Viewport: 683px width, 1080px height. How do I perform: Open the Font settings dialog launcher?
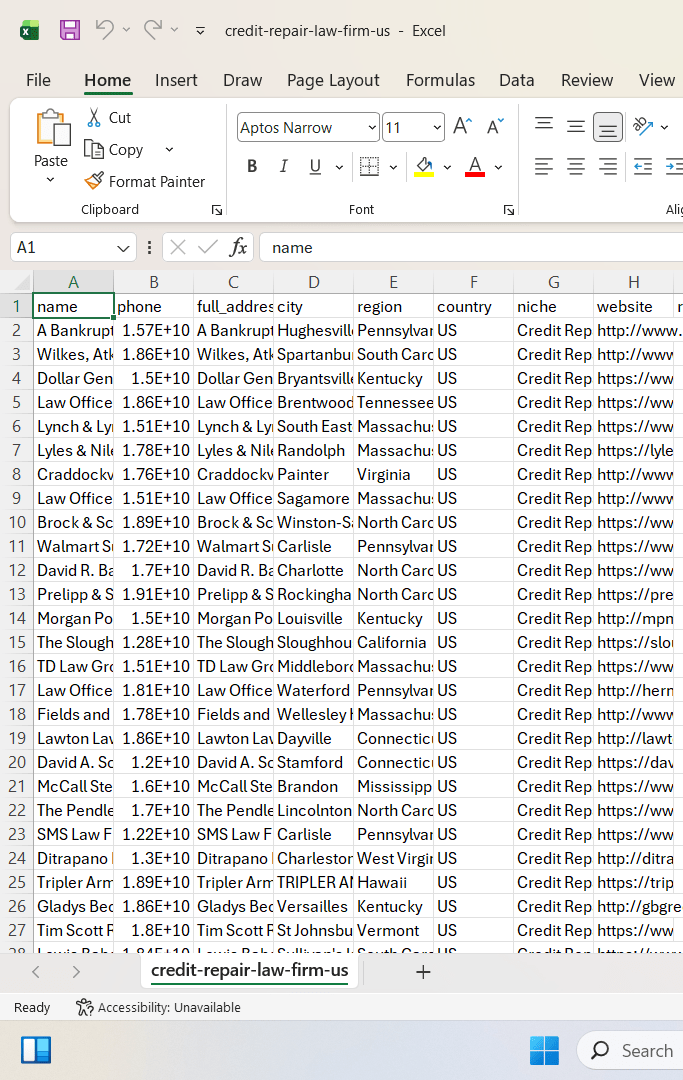[509, 210]
